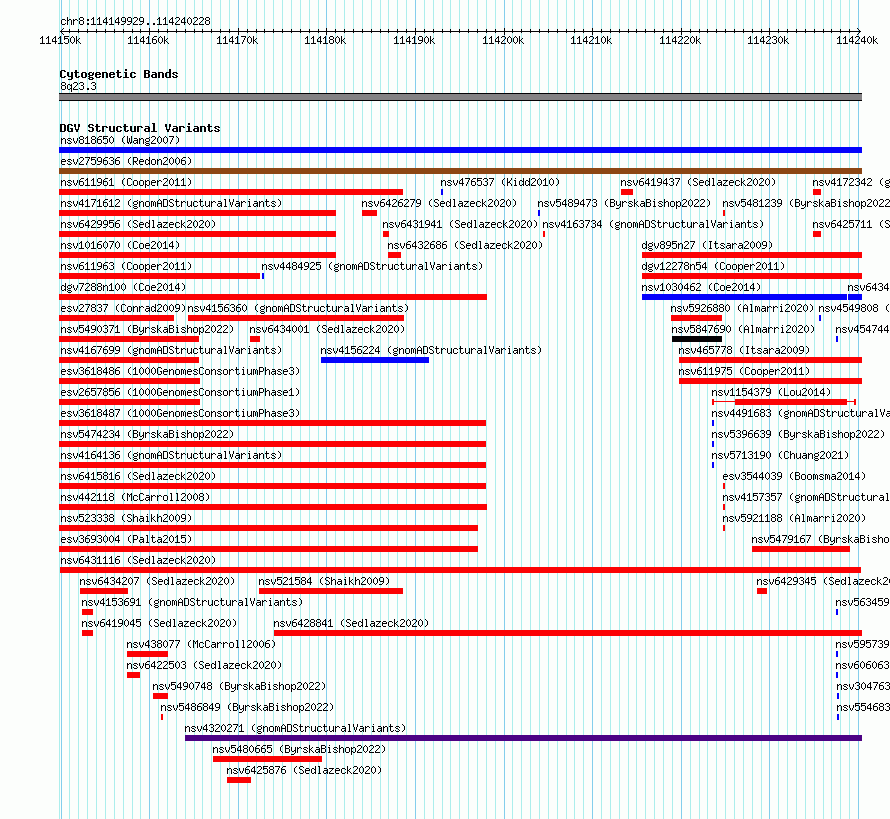
Task: Click nsv611975 (Cooper2011) label
Action: pyautogui.click(x=744, y=371)
